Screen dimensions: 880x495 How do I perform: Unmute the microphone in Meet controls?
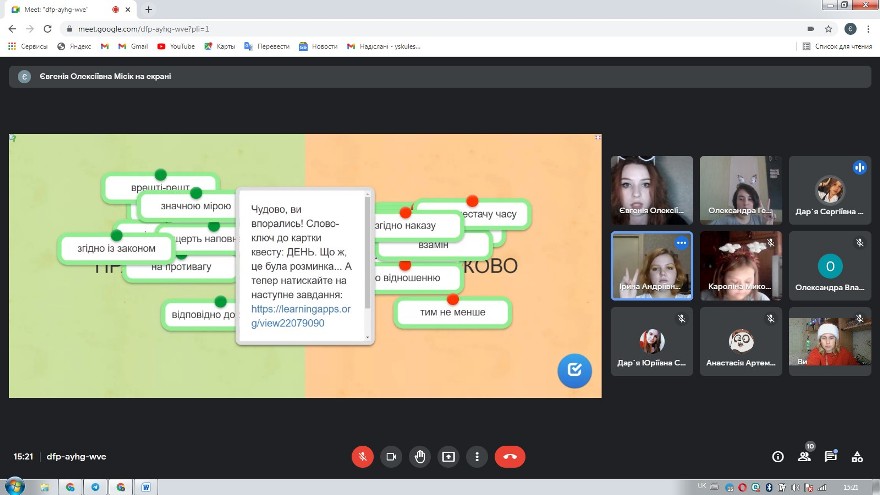click(363, 456)
